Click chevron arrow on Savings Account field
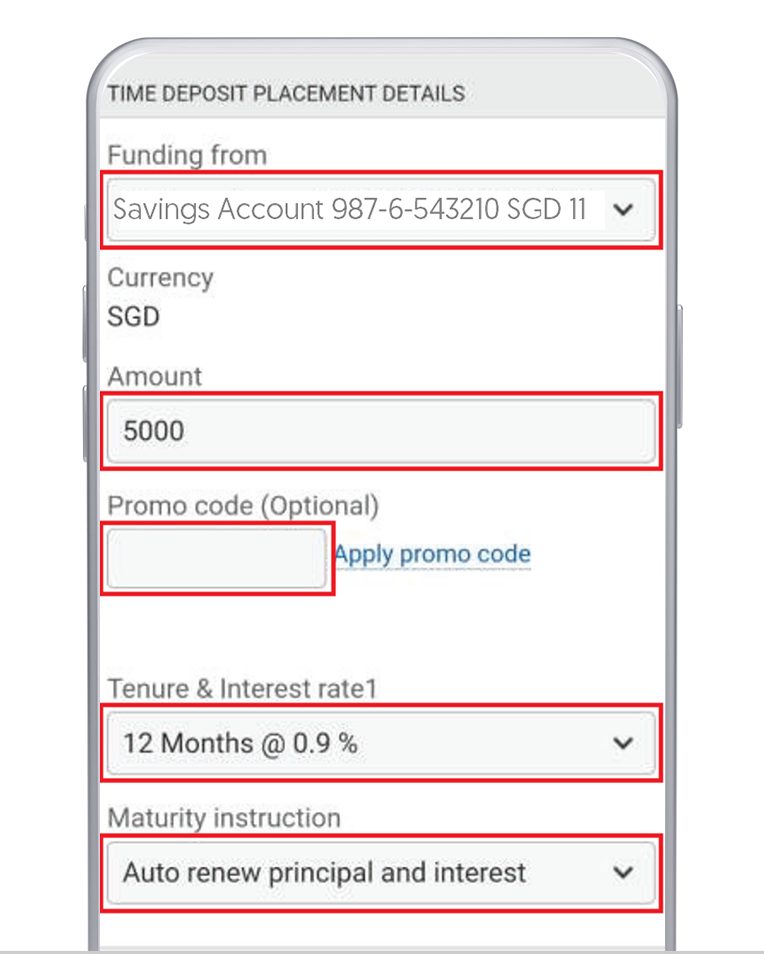Screen dimensions: 764x954 [x=623, y=210]
